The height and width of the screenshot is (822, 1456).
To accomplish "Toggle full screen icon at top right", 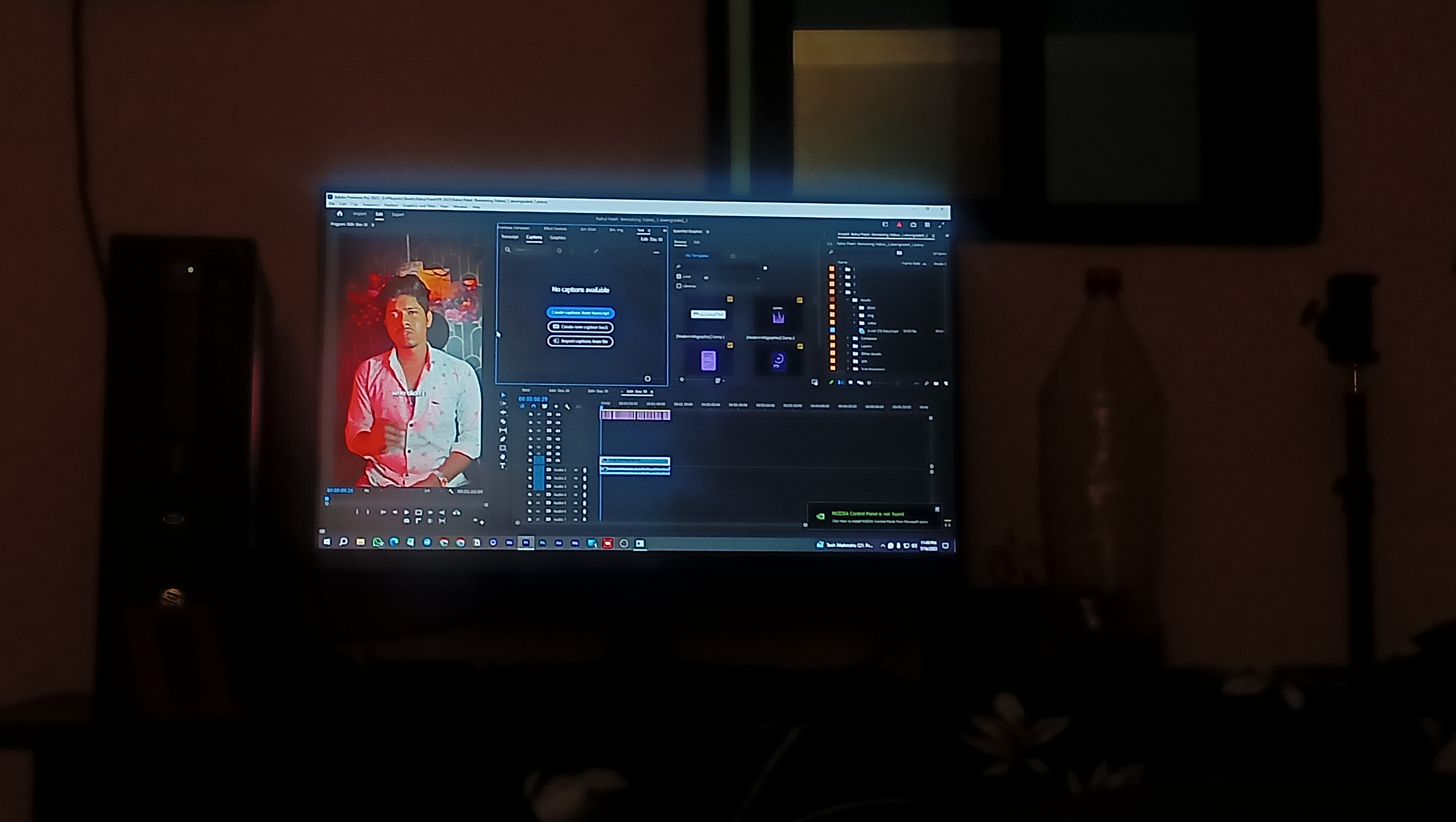I will coord(941,225).
